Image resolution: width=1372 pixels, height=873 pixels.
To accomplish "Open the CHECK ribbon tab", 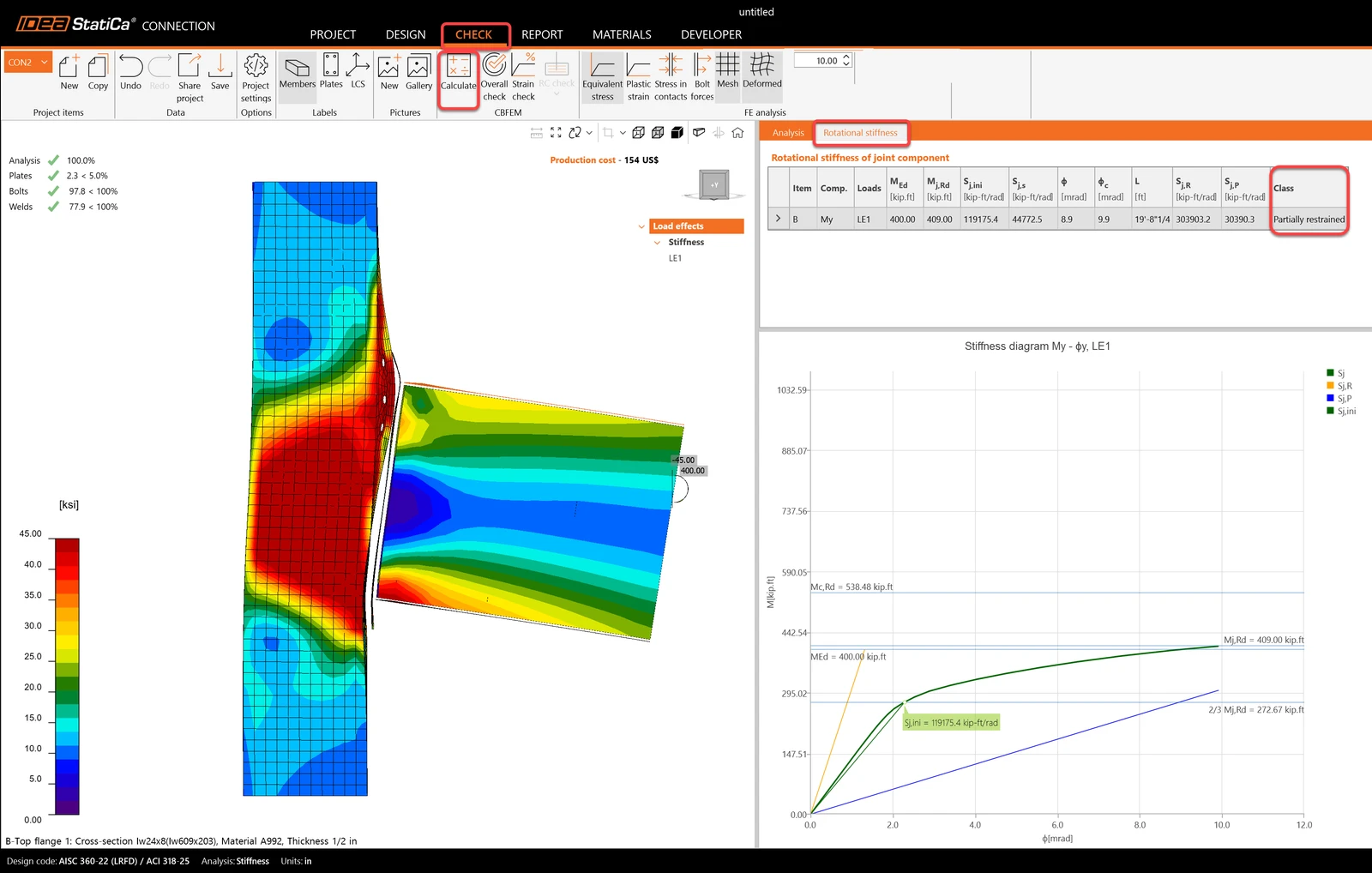I will click(473, 34).
